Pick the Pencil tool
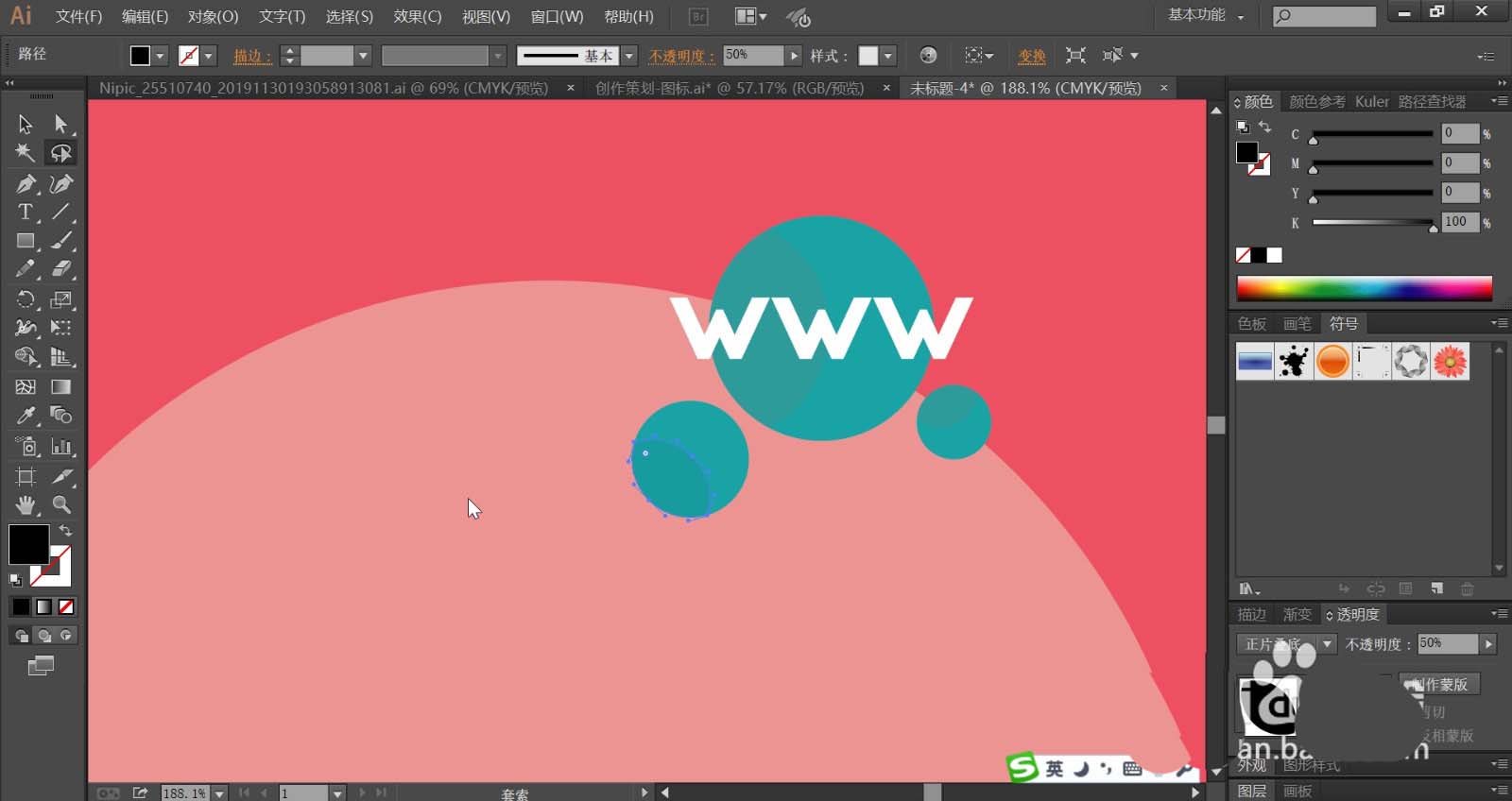The width and height of the screenshot is (1512, 801). coord(26,269)
